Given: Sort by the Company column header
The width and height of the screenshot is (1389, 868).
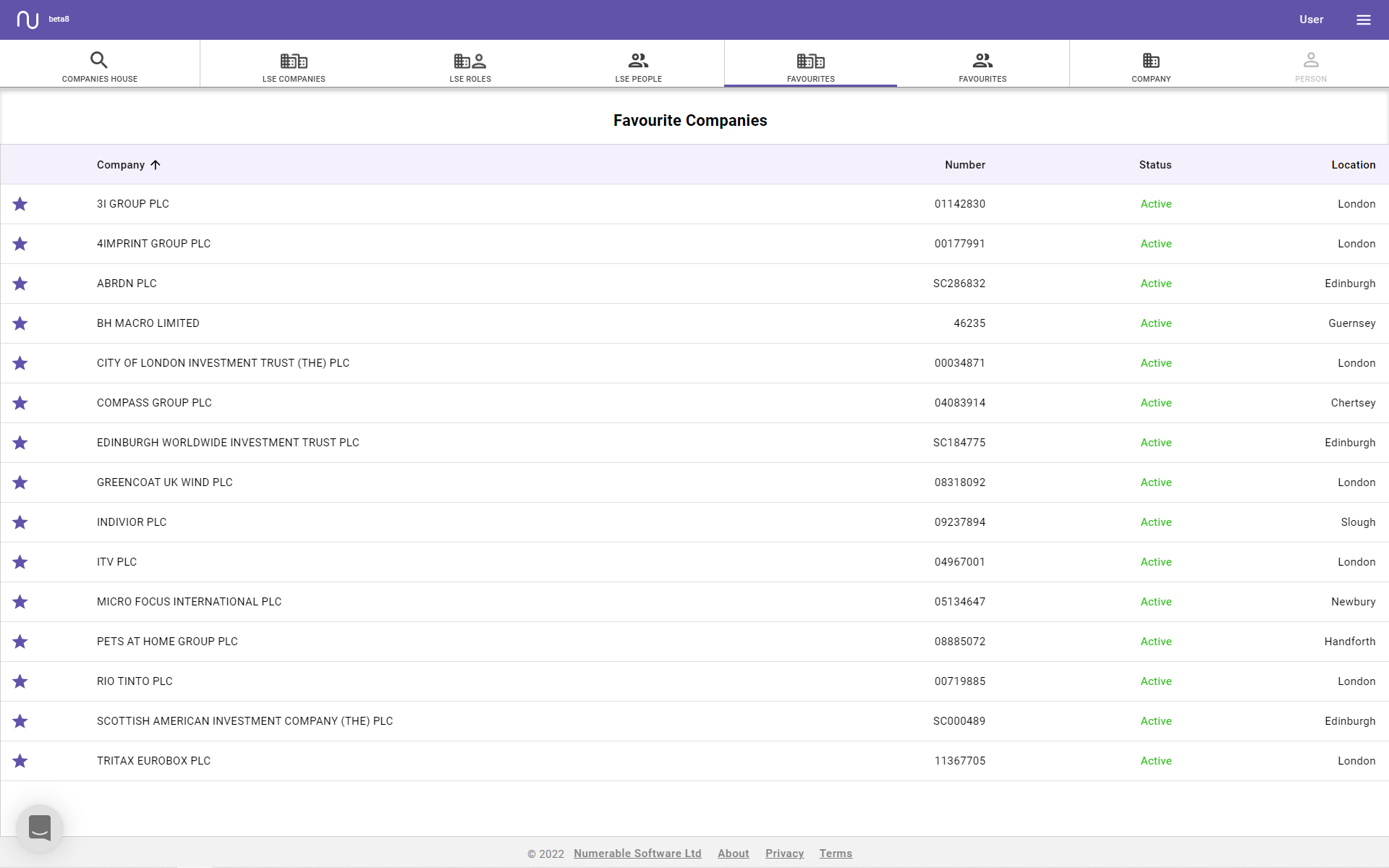Looking at the screenshot, I should pos(121,165).
